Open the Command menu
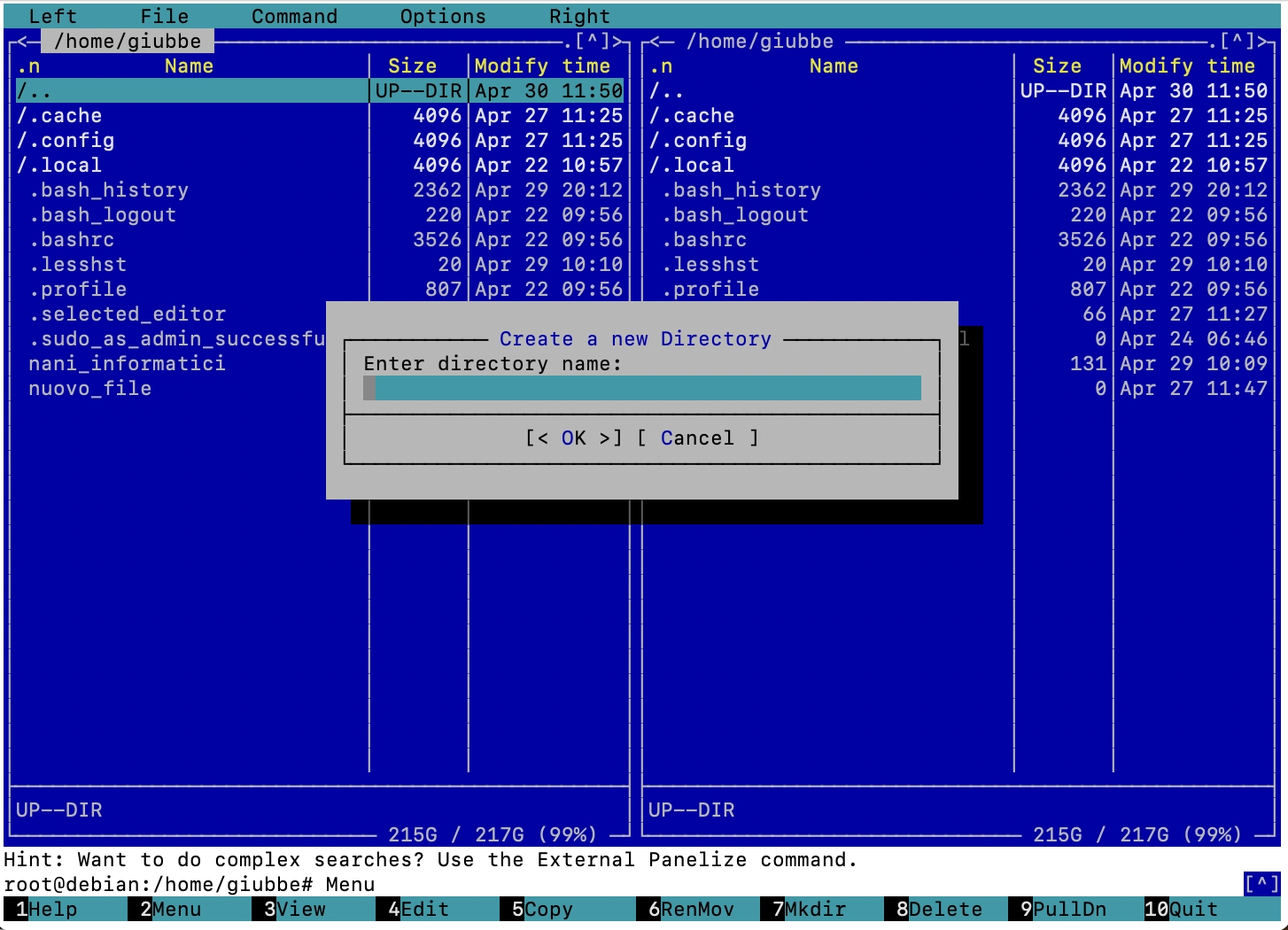The image size is (1288, 930). (294, 16)
